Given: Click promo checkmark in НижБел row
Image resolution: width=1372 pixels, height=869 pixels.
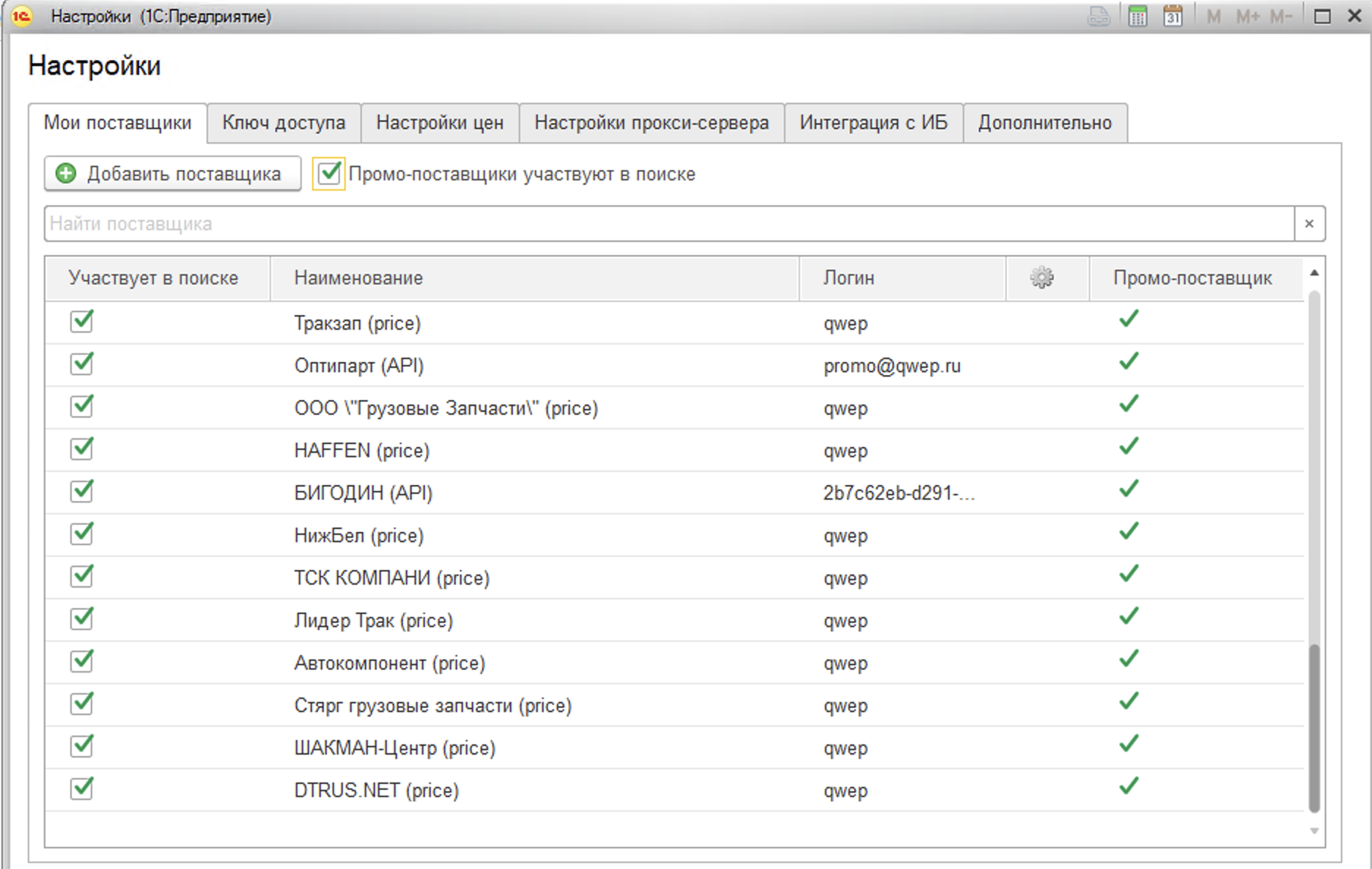Looking at the screenshot, I should click(1129, 531).
